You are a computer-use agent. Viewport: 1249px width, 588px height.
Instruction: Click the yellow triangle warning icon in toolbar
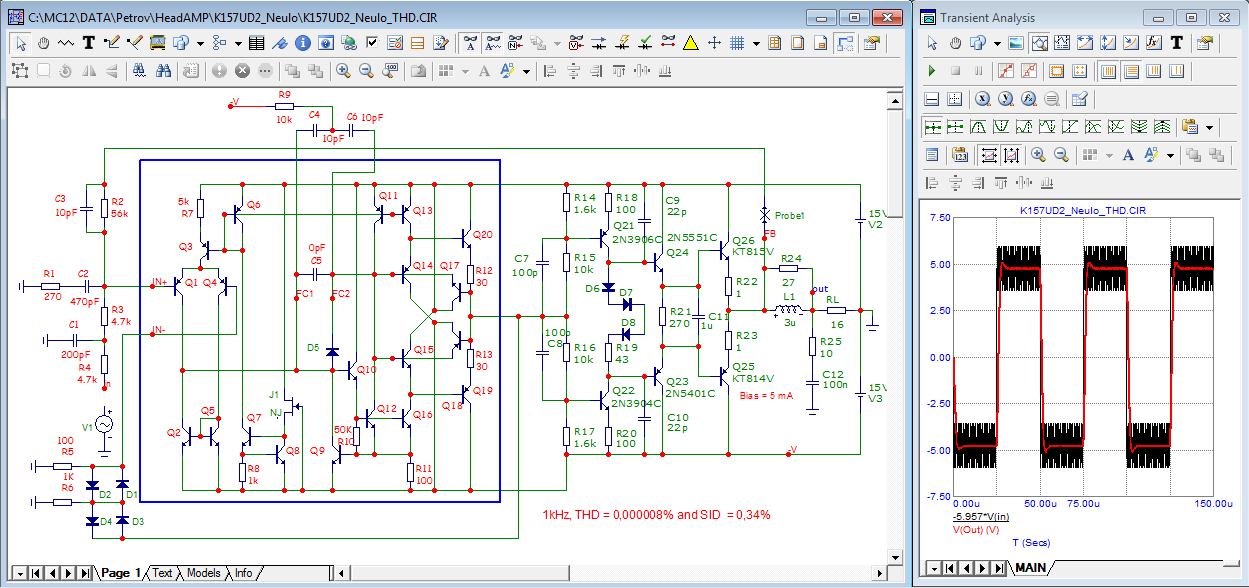(690, 43)
